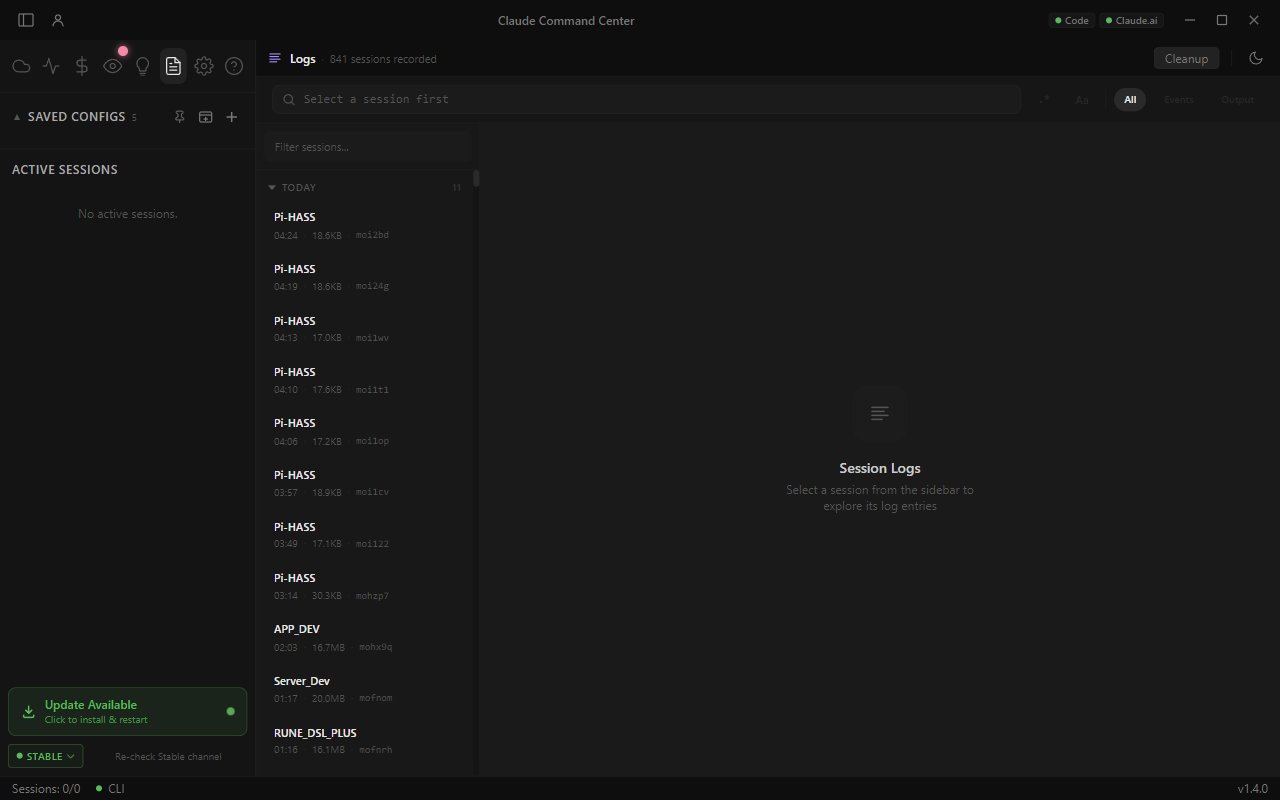Open Pi-HASS session at 03:49
The height and width of the screenshot is (800, 1280).
pos(366,534)
